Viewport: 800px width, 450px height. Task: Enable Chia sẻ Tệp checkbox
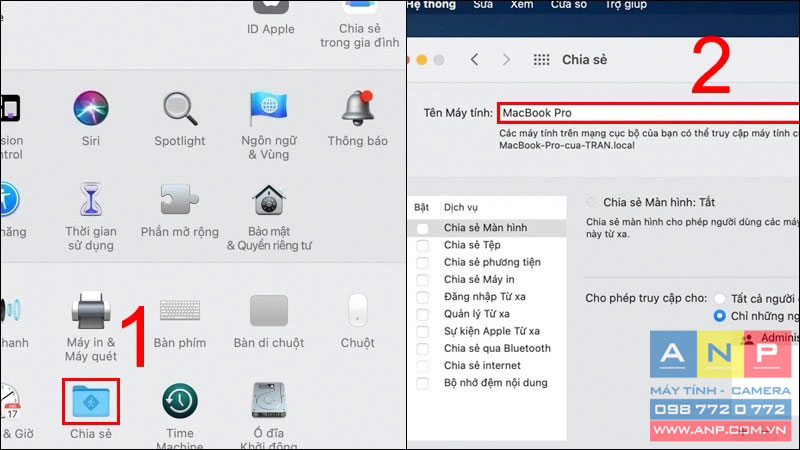422,245
